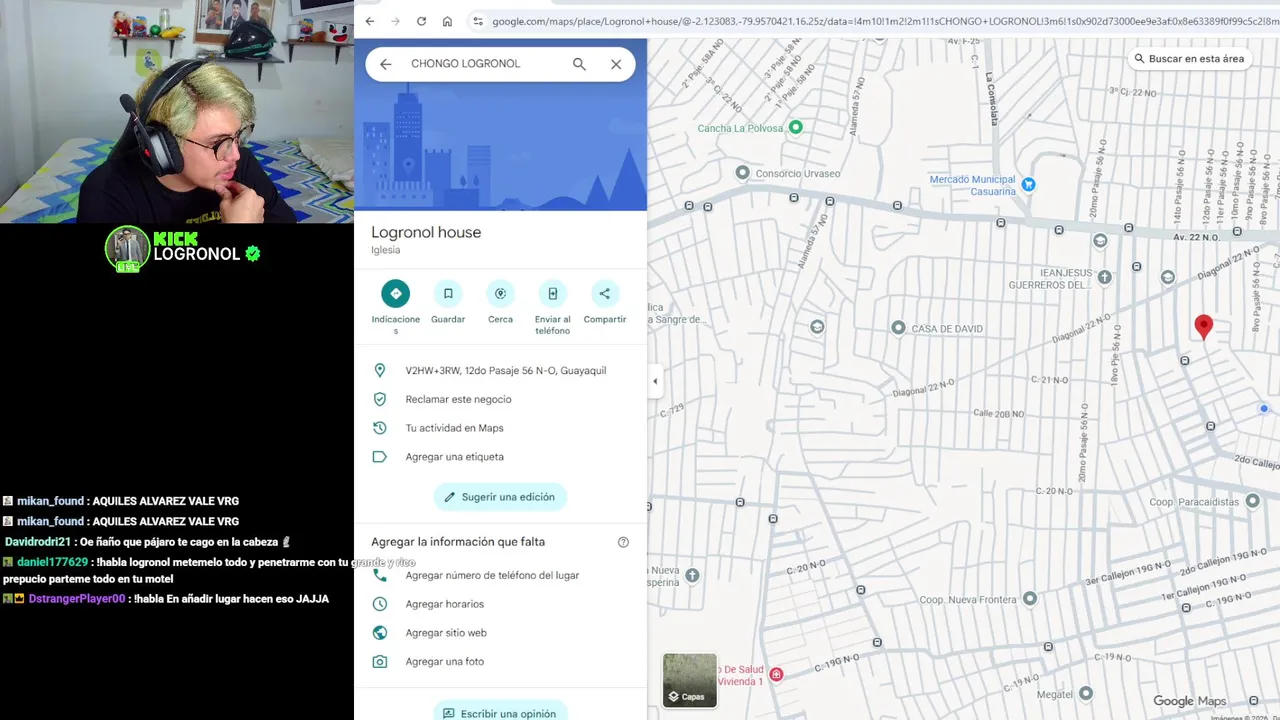Click the Coop. Paracaidistas map marker
Screen dimensions: 1280x720
[1253, 502]
